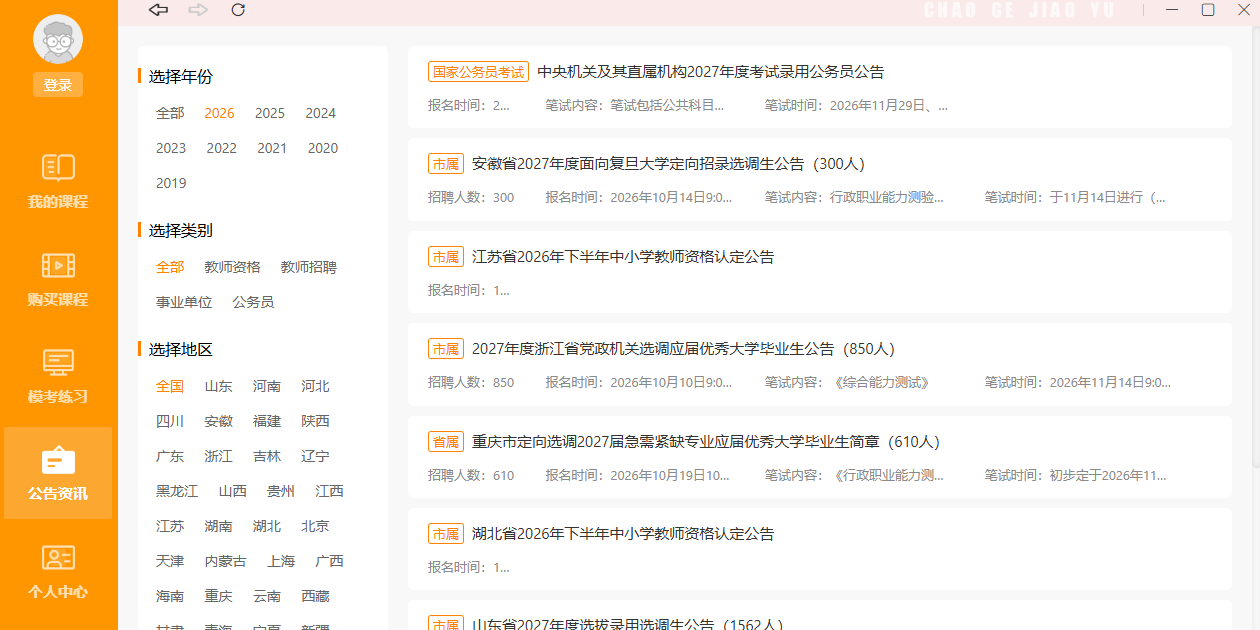The height and width of the screenshot is (630, 1260).
Task: Open 个人中心 in the sidebar
Action: point(58,571)
